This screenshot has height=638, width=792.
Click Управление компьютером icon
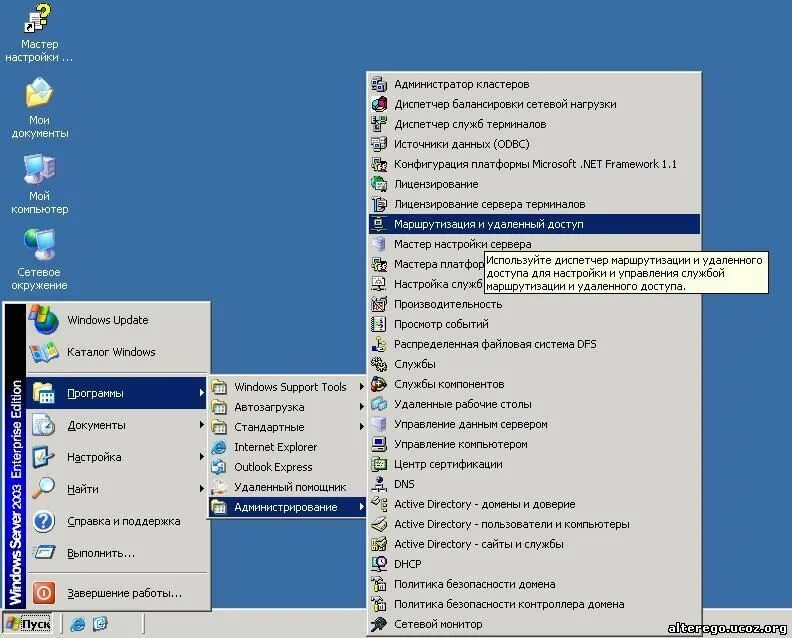[x=379, y=444]
